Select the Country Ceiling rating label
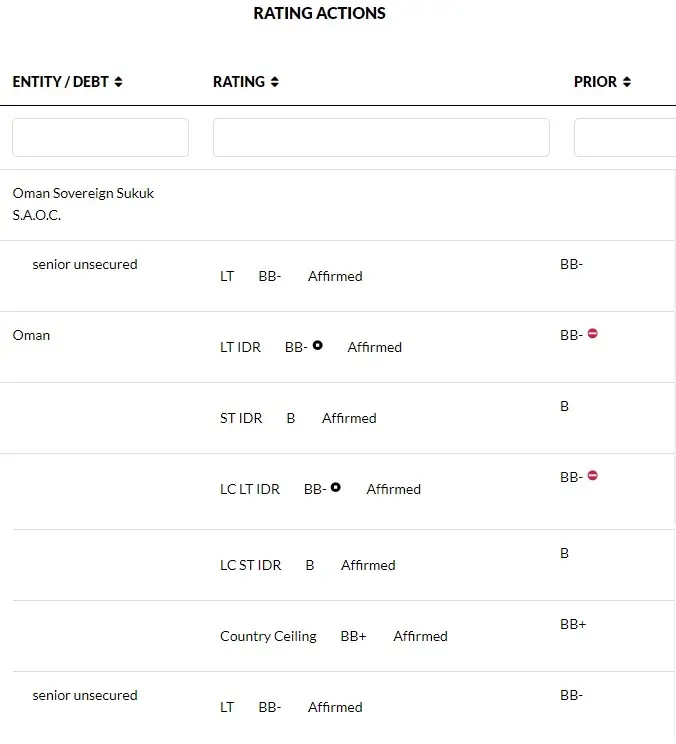Image resolution: width=676 pixels, height=744 pixels. coord(268,636)
